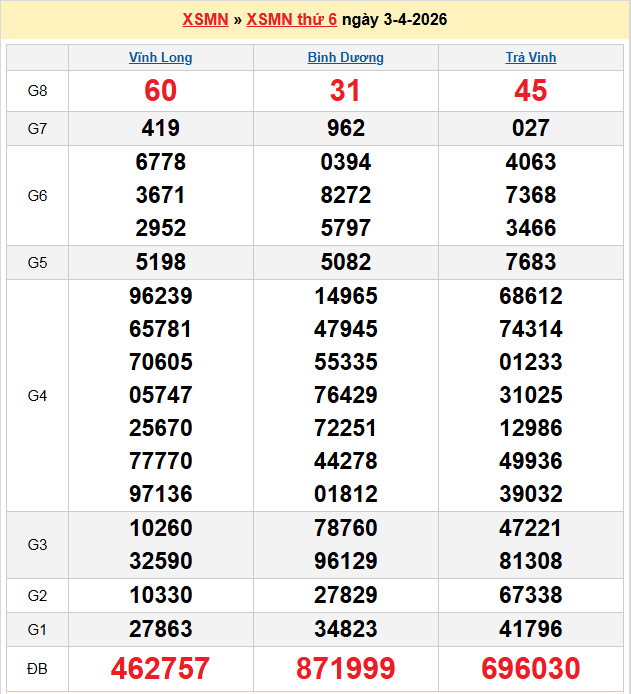The height and width of the screenshot is (694, 631).
Task: Click the Bình Dương province link
Action: tap(345, 58)
